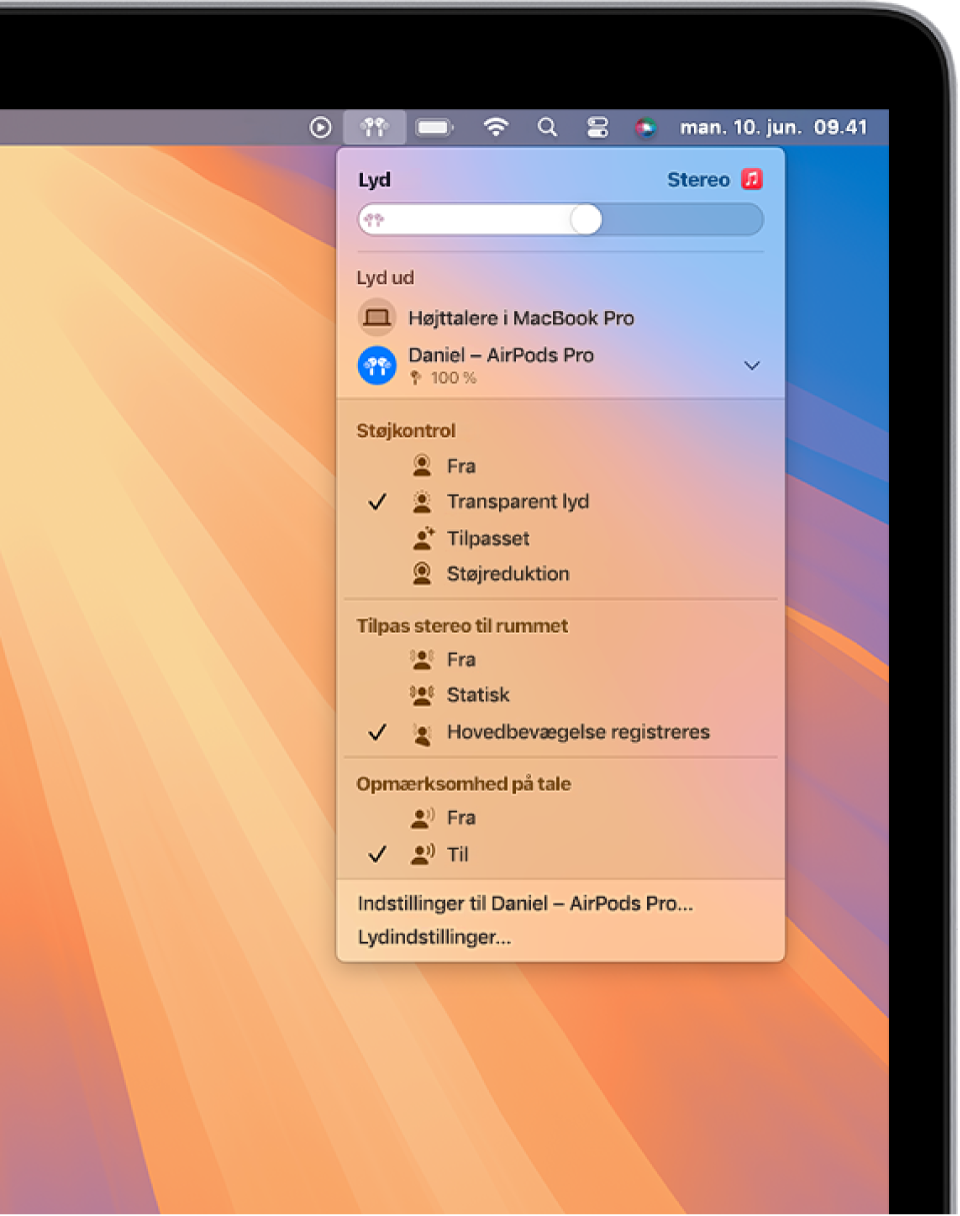
Task: Click the AirPods icon inside volume slider
Action: tap(374, 219)
